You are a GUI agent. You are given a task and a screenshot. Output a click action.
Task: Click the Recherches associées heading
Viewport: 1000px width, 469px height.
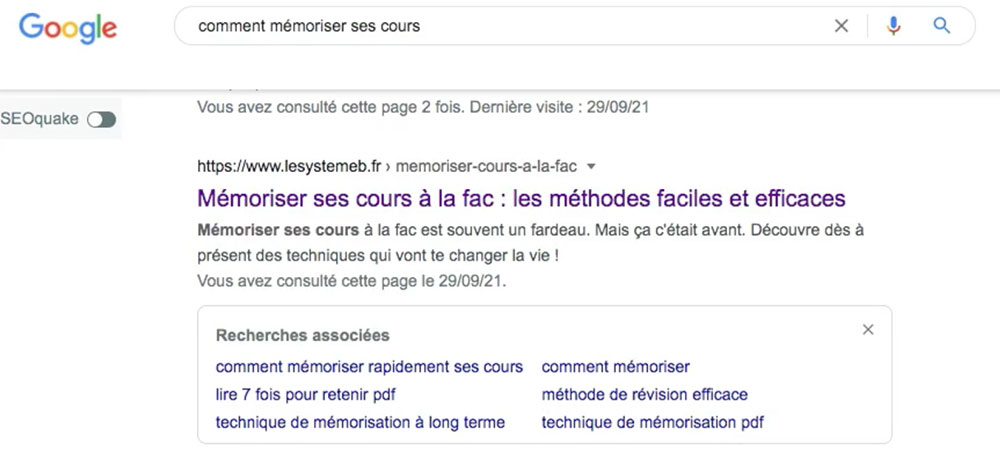[x=302, y=335]
